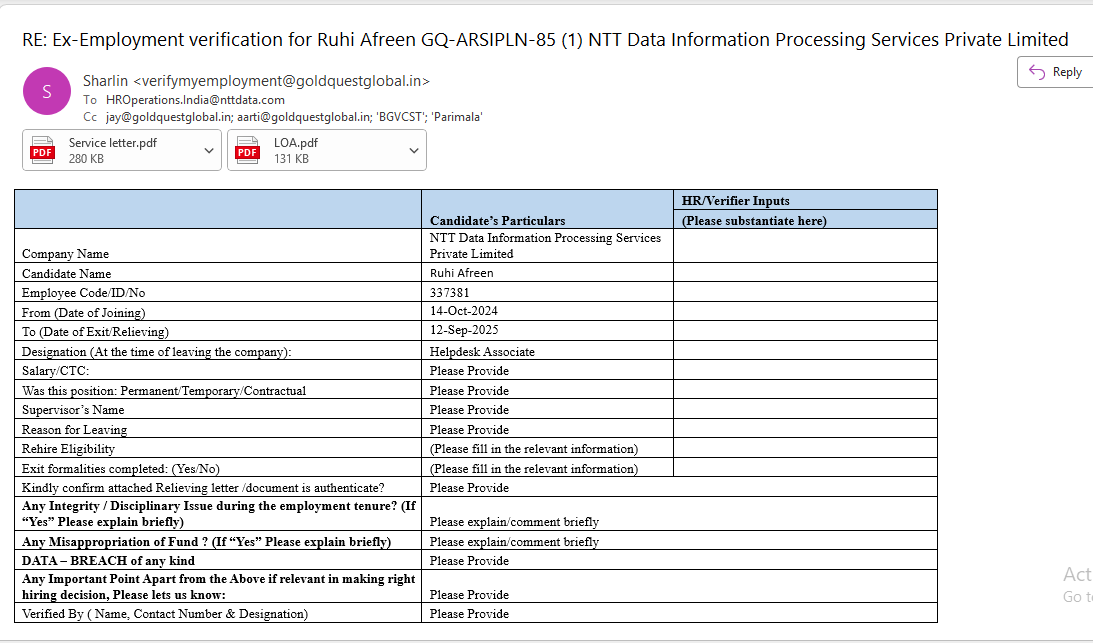The height and width of the screenshot is (643, 1093).
Task: Select the 'Parimala' Cc recipient
Action: [458, 117]
